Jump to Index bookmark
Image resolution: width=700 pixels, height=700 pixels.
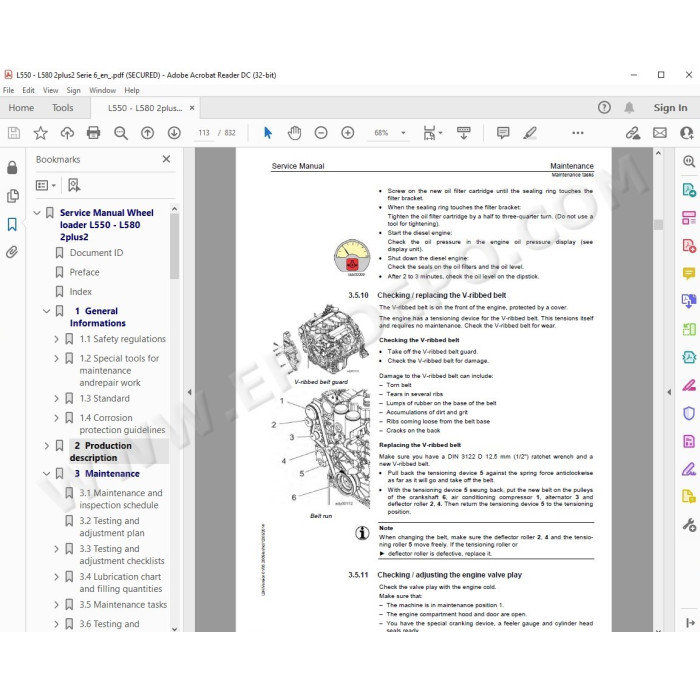pos(81,292)
